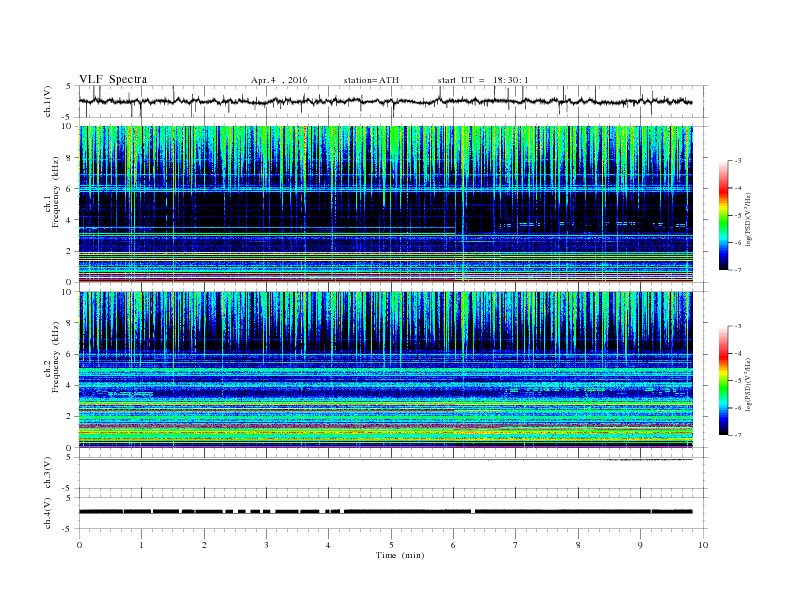Image resolution: width=792 pixels, height=612 pixels.
Task: Click the "-7" tick on ch.2 colorbar
Action: [x=738, y=435]
